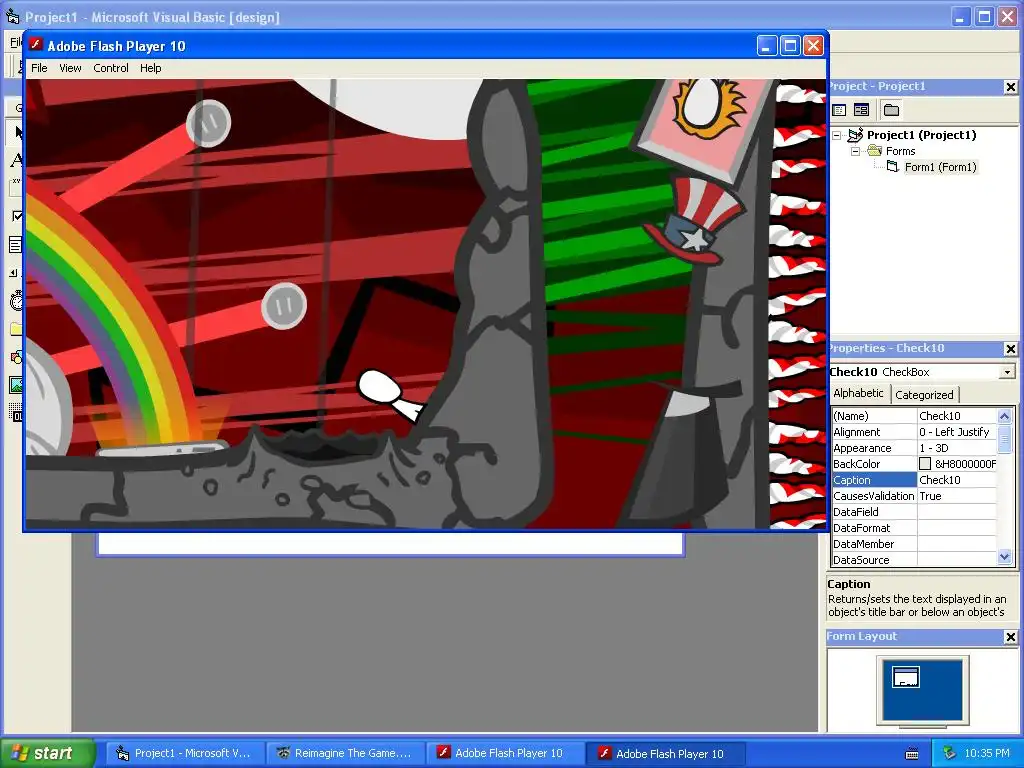The height and width of the screenshot is (768, 1024).
Task: Select the DataMember property row
Action: pyautogui.click(x=914, y=544)
